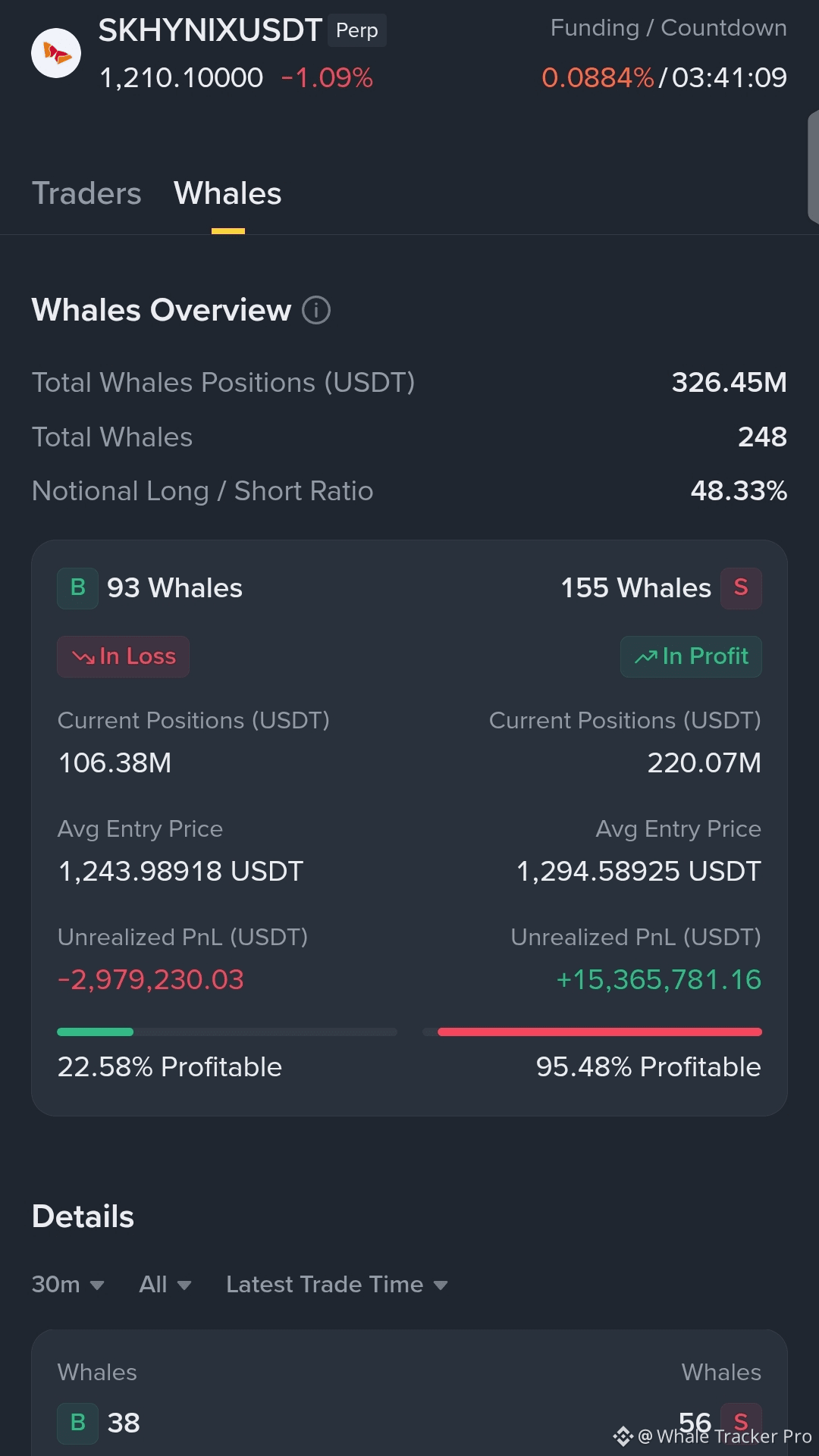This screenshot has height=1456, width=819.
Task: Tap the short Unrealized PnL +15,365,781.16 value
Action: pyautogui.click(x=658, y=980)
